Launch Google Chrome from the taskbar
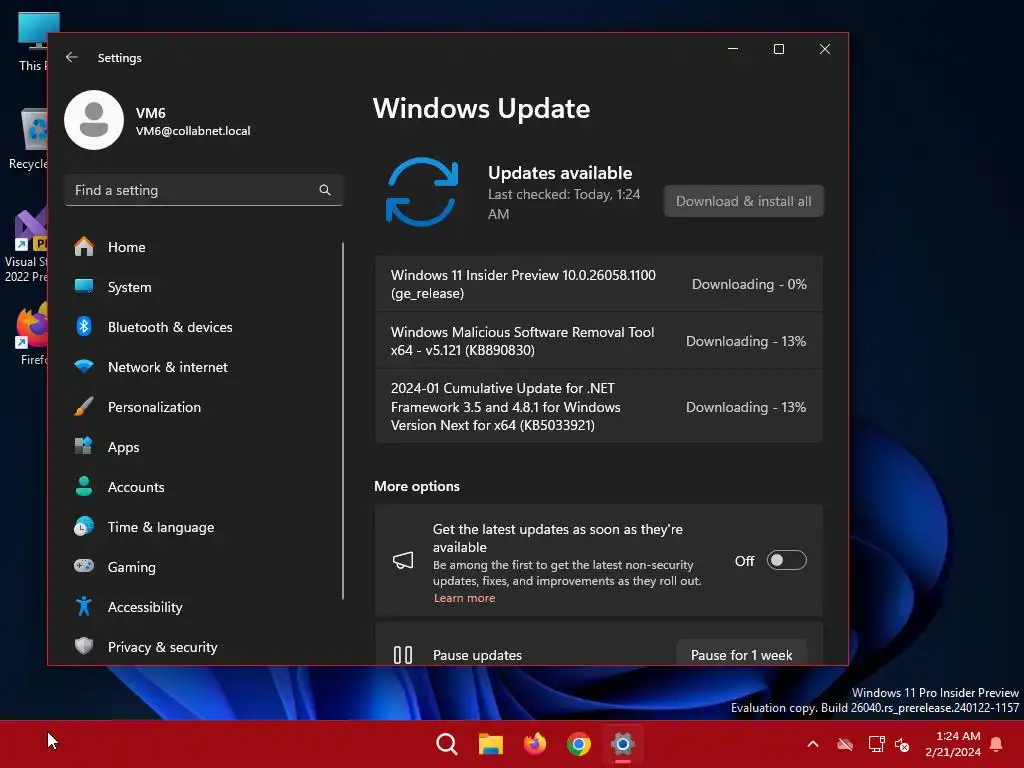Viewport: 1024px width, 768px height. [579, 744]
